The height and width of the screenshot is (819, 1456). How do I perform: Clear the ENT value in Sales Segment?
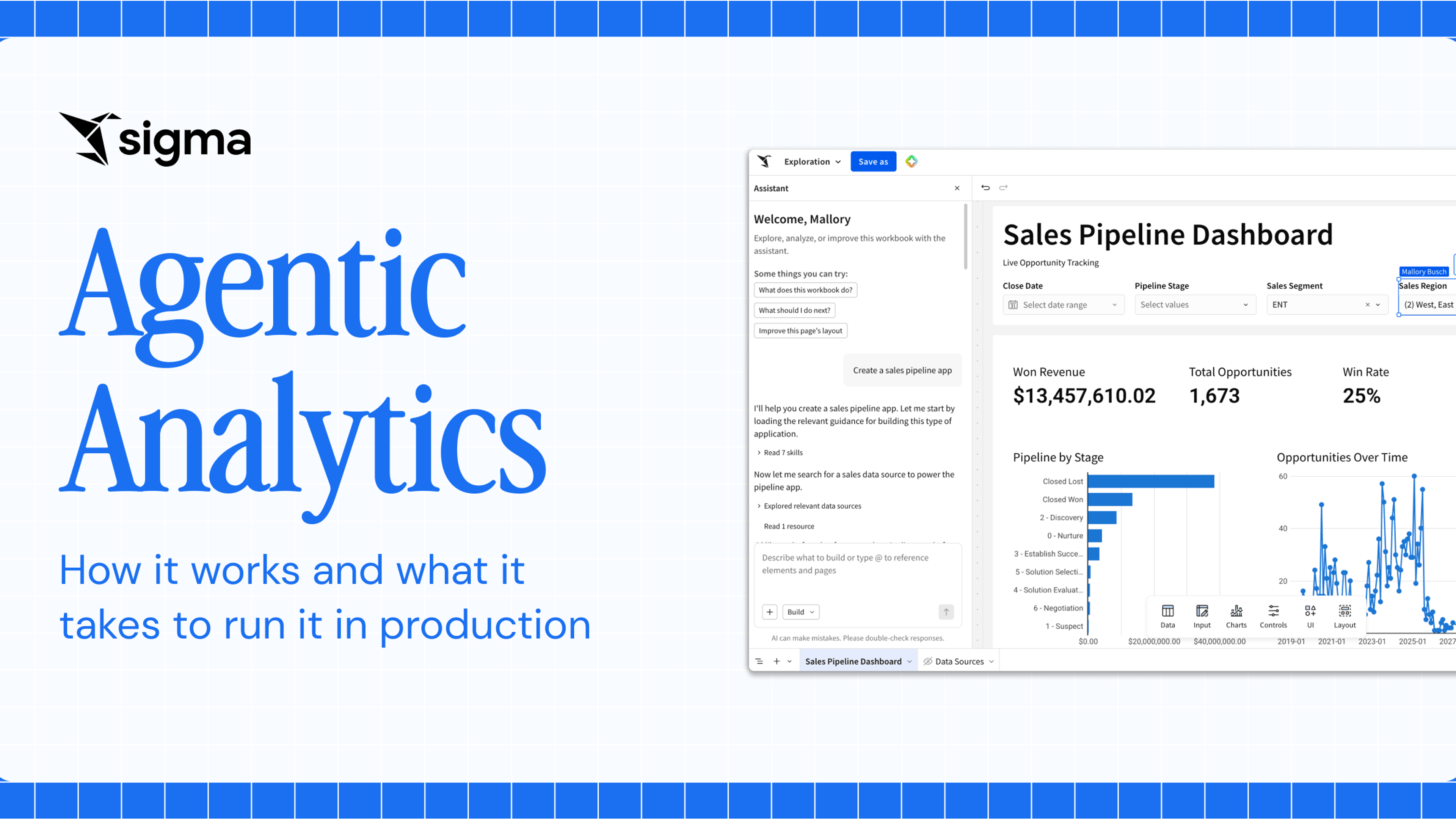pos(1368,304)
